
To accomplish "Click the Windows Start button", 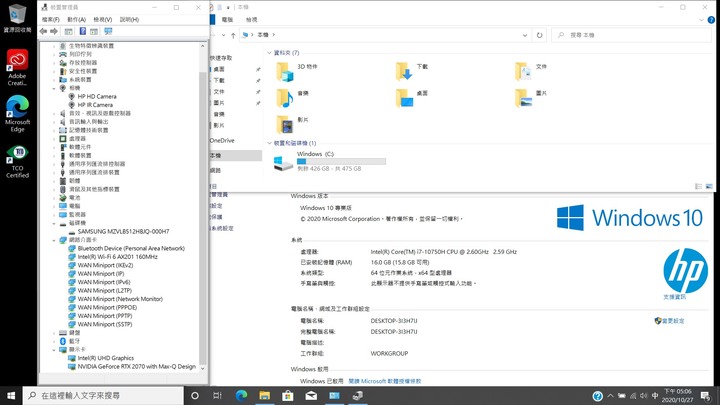I will pyautogui.click(x=11, y=395).
